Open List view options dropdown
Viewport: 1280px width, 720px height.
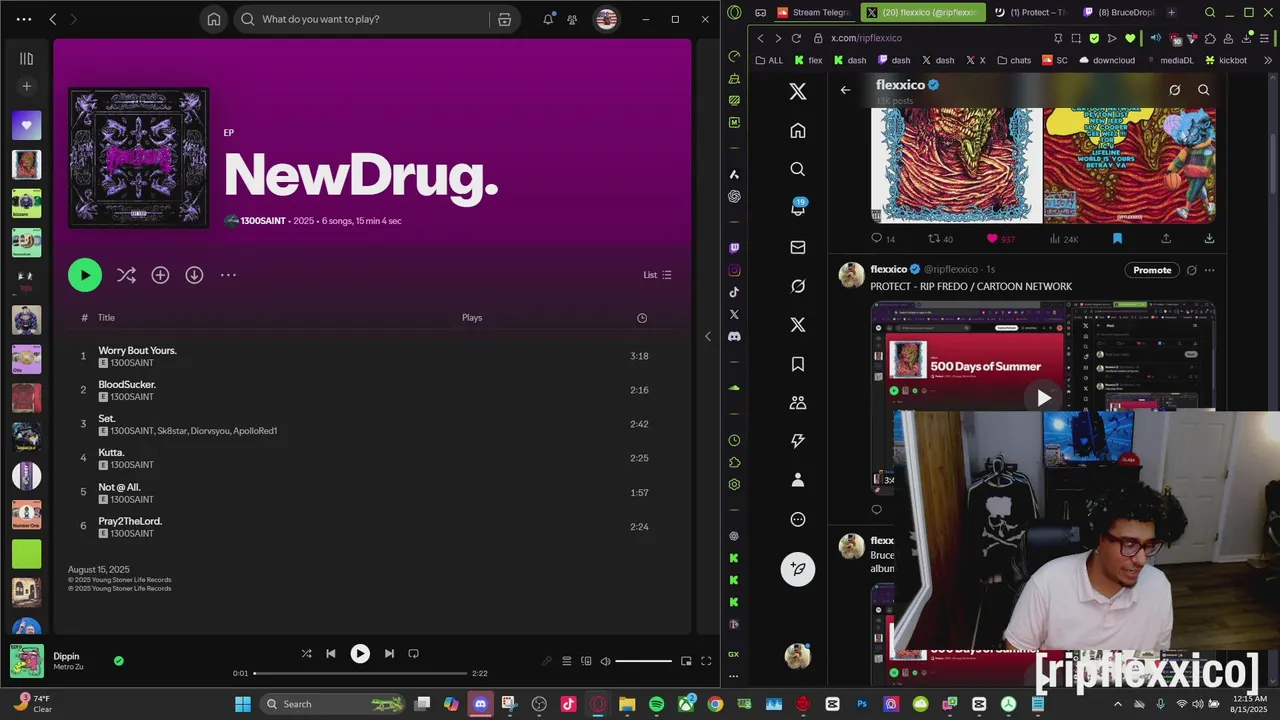657,275
